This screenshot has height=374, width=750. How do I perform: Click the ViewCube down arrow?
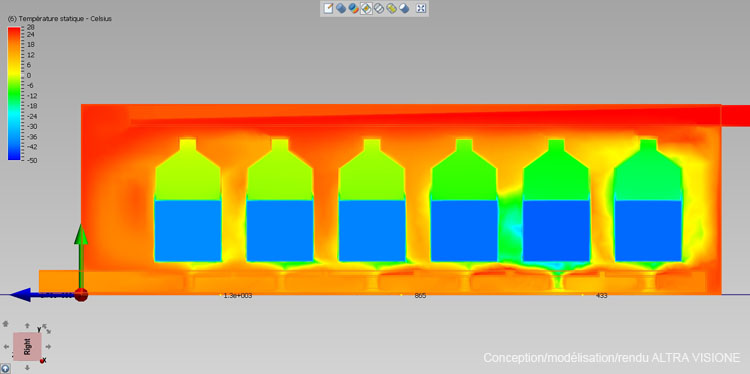pos(27,367)
